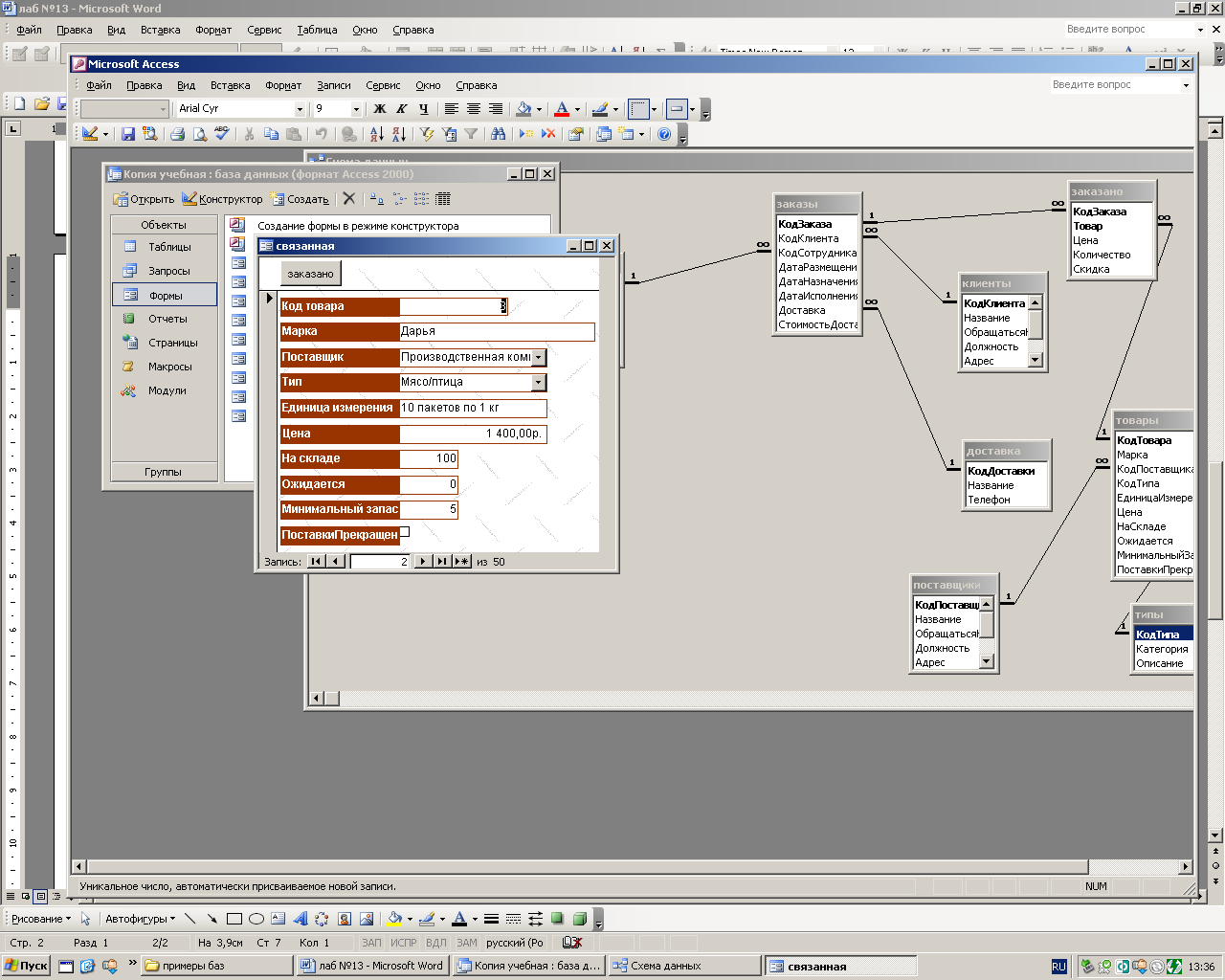
Task: Toggle Align Left in formatting toolbar
Action: [452, 109]
